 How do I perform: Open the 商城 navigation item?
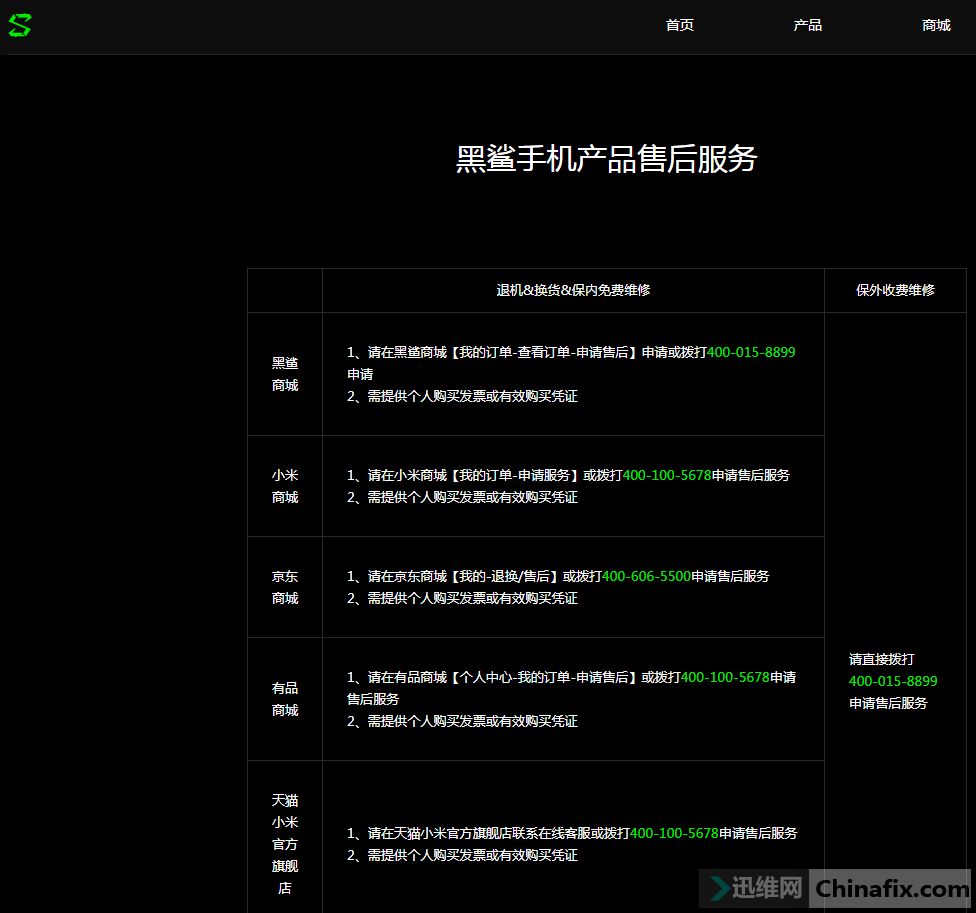coord(936,25)
